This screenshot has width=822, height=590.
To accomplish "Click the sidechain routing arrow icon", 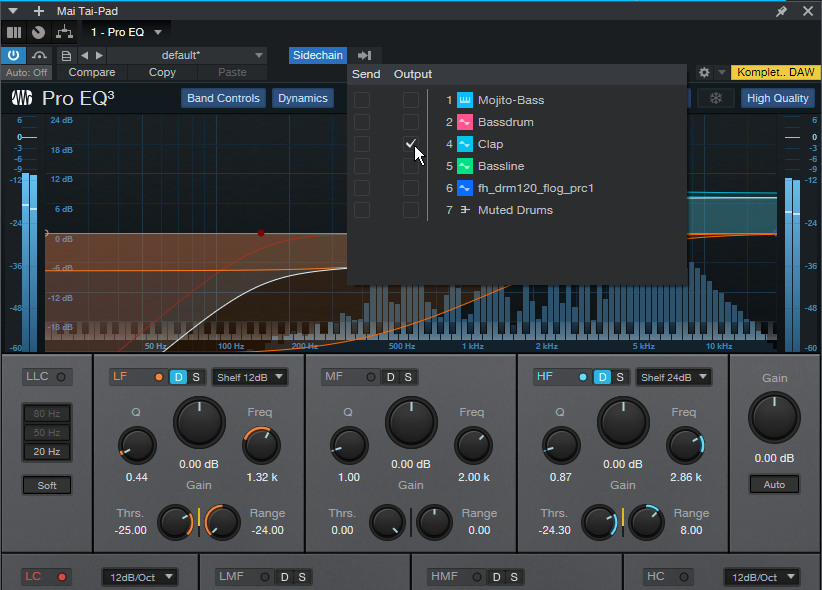I will 364,55.
